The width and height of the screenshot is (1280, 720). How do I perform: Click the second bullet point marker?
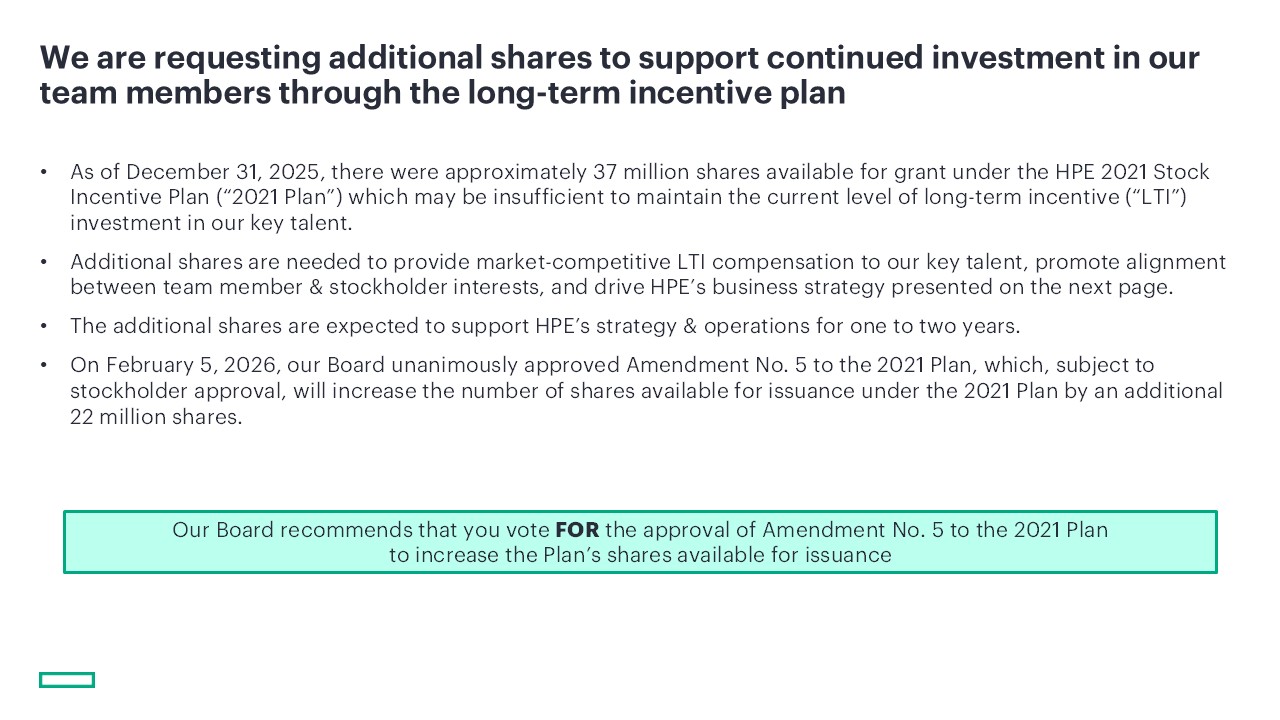click(45, 263)
